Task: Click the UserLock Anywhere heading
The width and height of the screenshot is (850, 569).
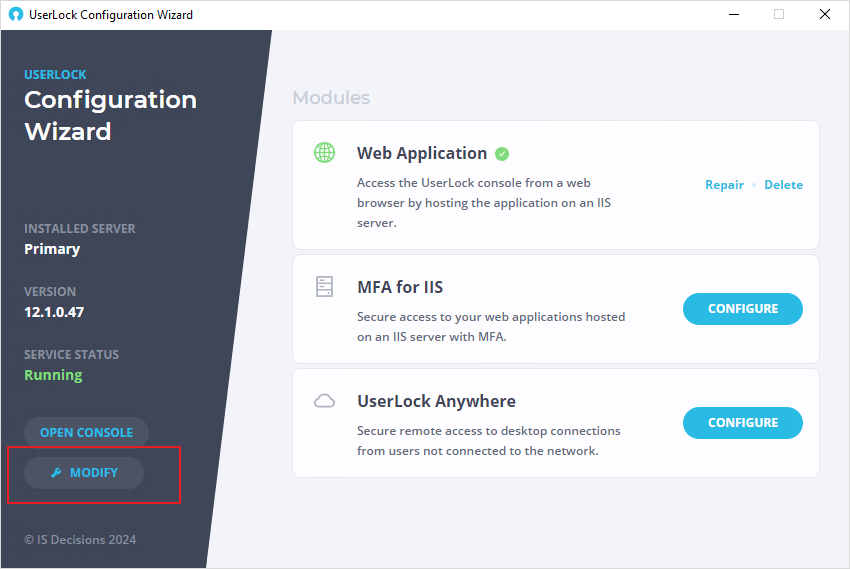Action: 436,401
